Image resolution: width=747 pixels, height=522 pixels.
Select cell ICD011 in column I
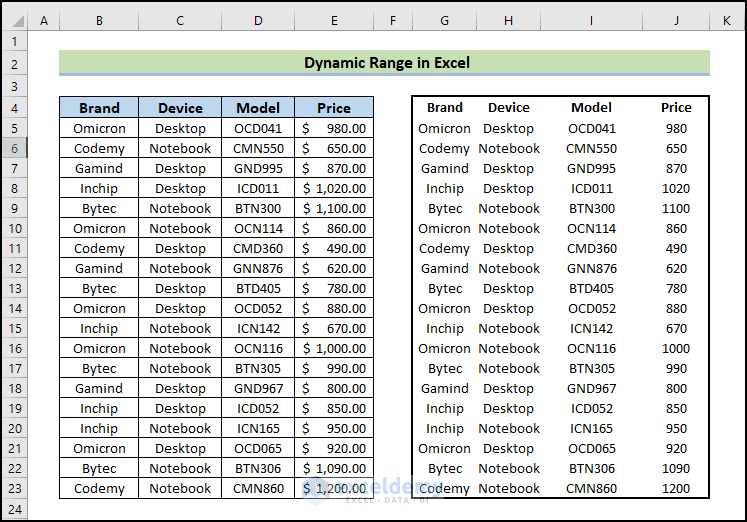(591, 188)
